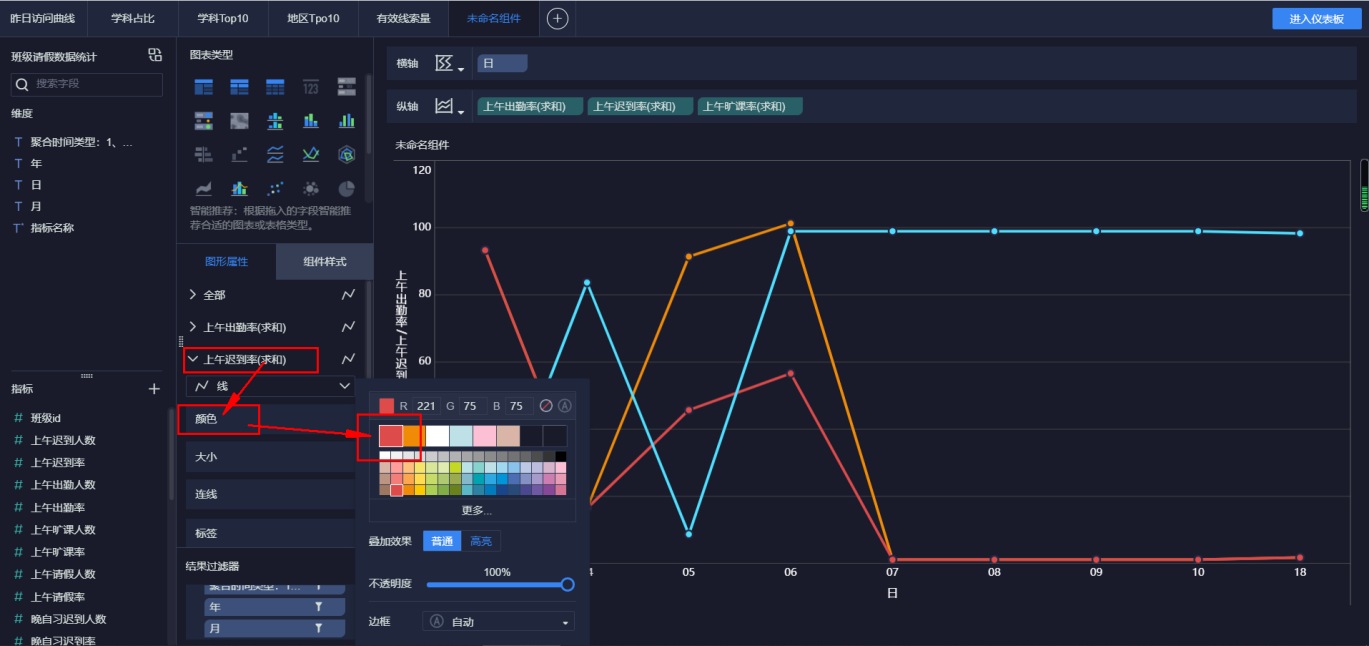The width and height of the screenshot is (1369, 646).
Task: Select the hexagon radar chart type
Action: [x=346, y=154]
